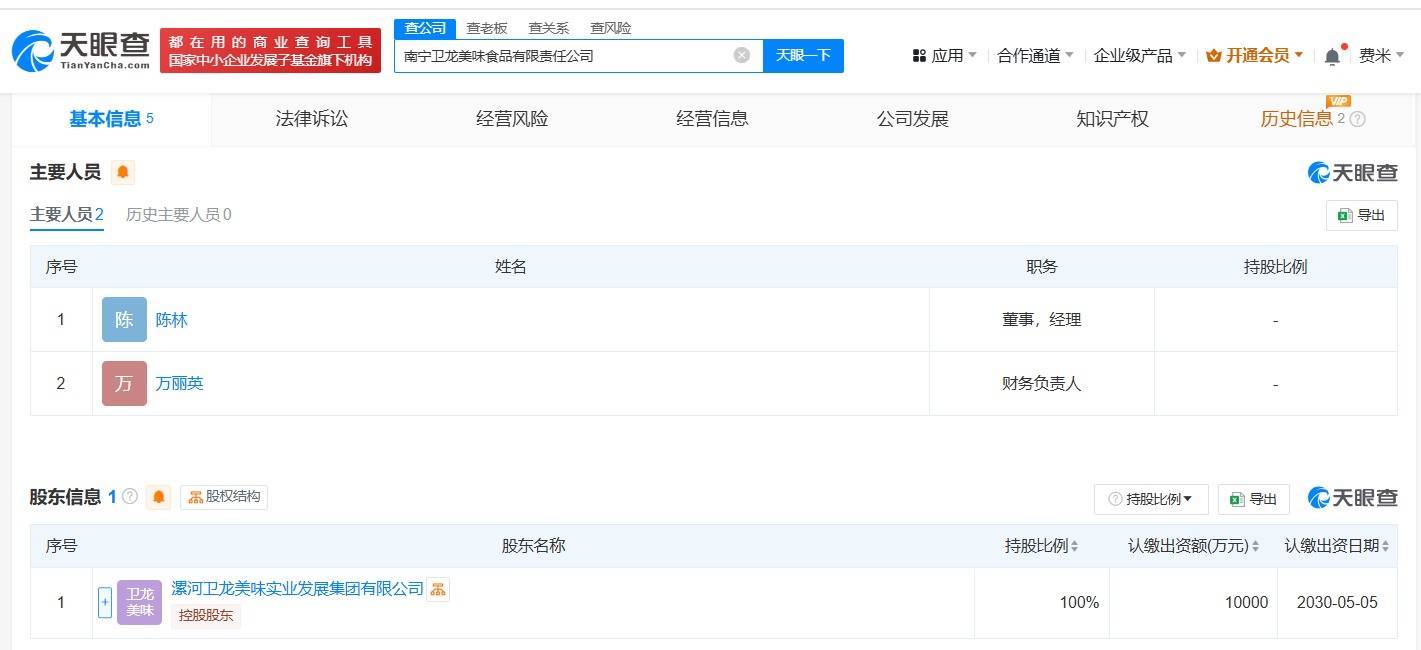
Task: Open 陈林's profile link
Action: pyautogui.click(x=172, y=320)
